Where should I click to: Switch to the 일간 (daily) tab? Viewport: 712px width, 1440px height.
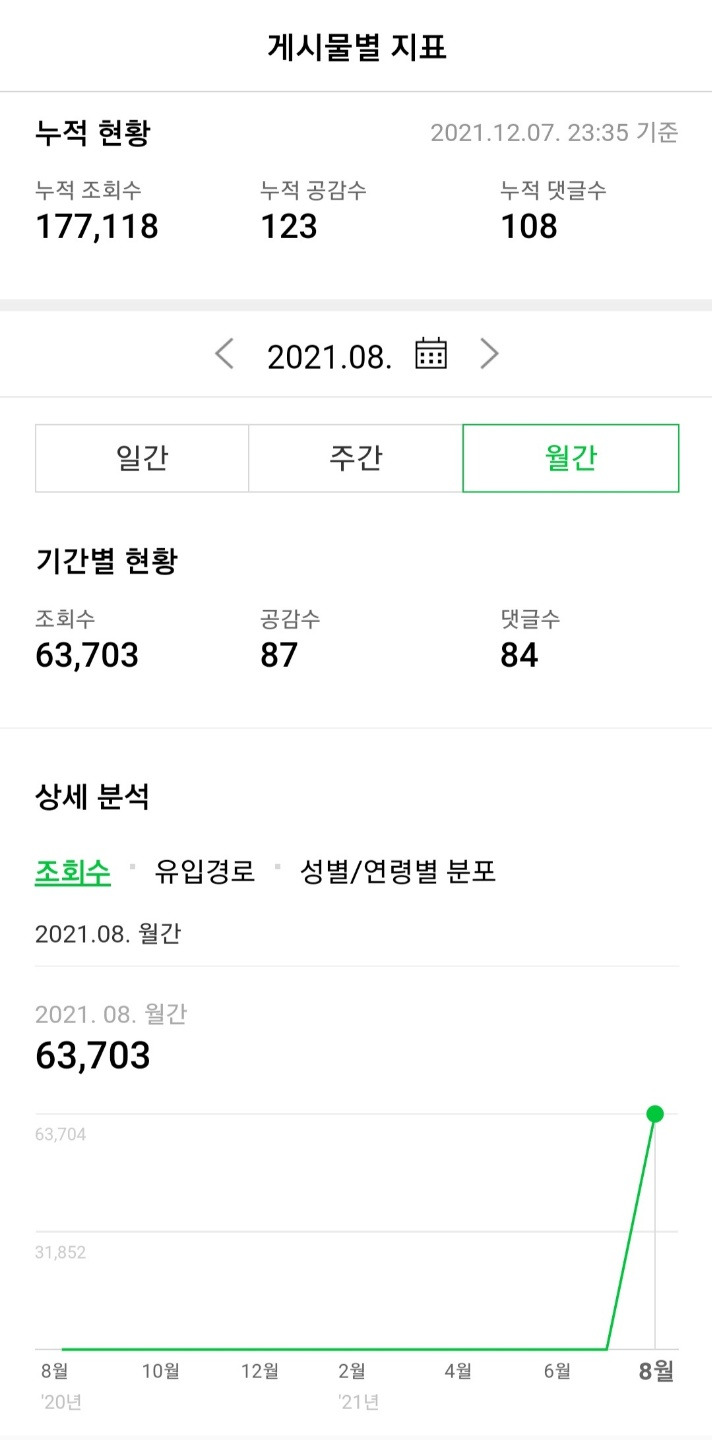[x=141, y=458]
